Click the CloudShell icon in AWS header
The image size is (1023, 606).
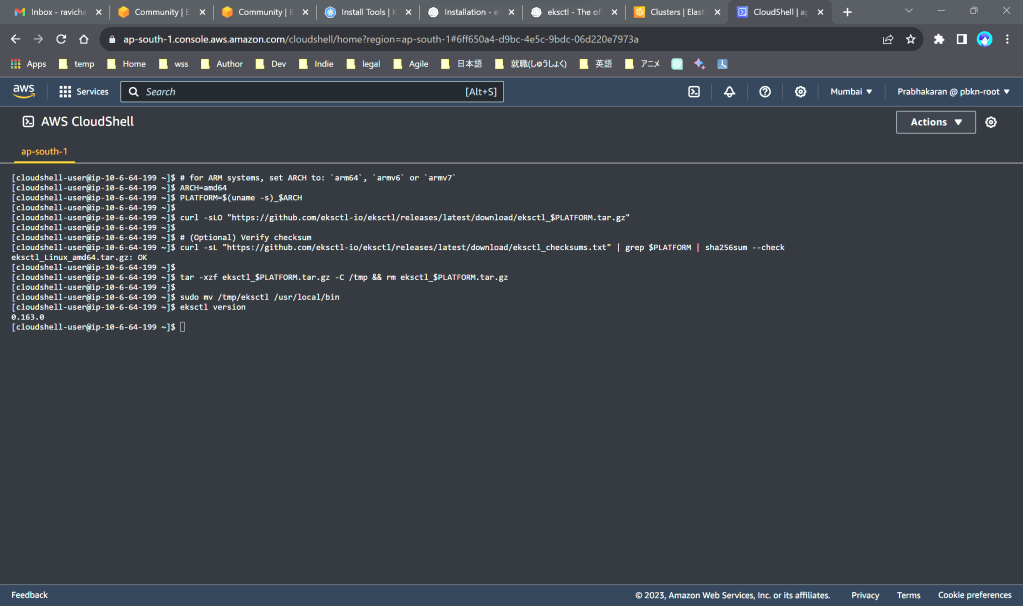coord(694,92)
